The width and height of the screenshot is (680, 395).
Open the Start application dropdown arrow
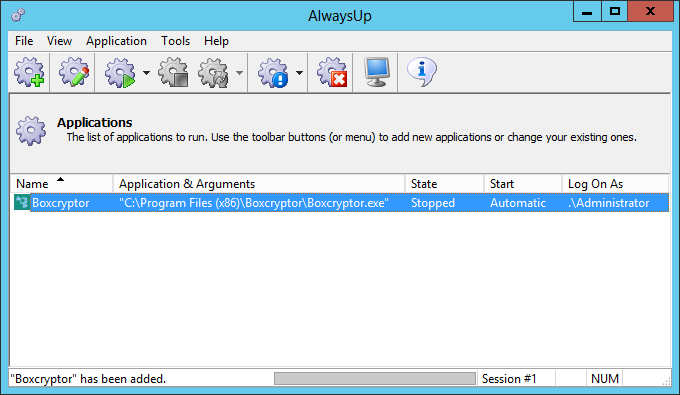147,72
